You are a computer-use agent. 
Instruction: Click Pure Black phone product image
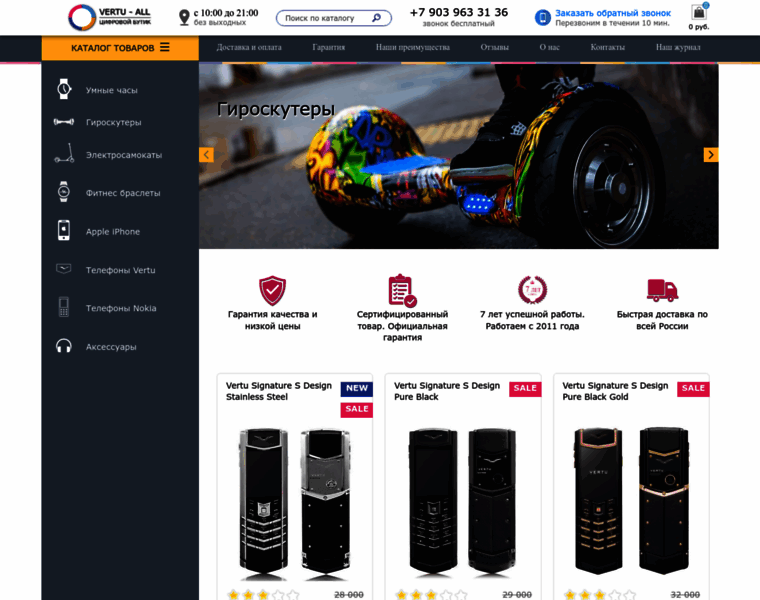click(x=463, y=503)
